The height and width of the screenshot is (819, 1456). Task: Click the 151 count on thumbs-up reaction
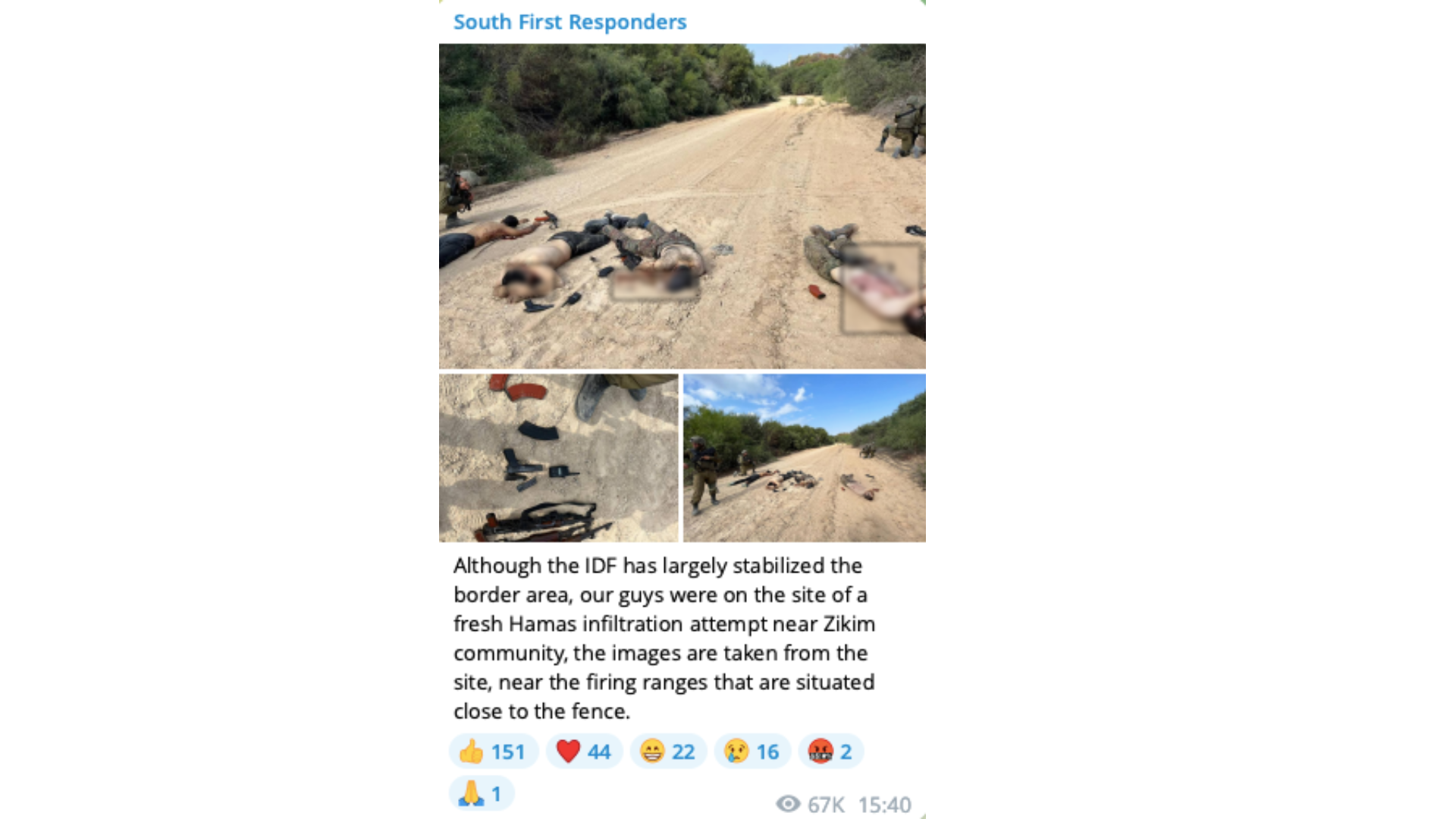[508, 752]
